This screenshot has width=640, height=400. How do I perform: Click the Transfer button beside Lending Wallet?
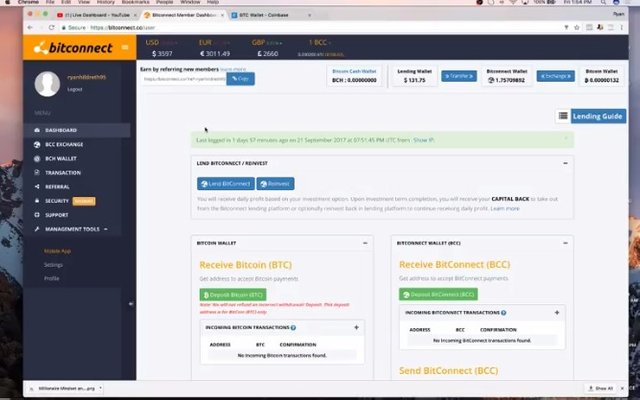[x=459, y=76]
